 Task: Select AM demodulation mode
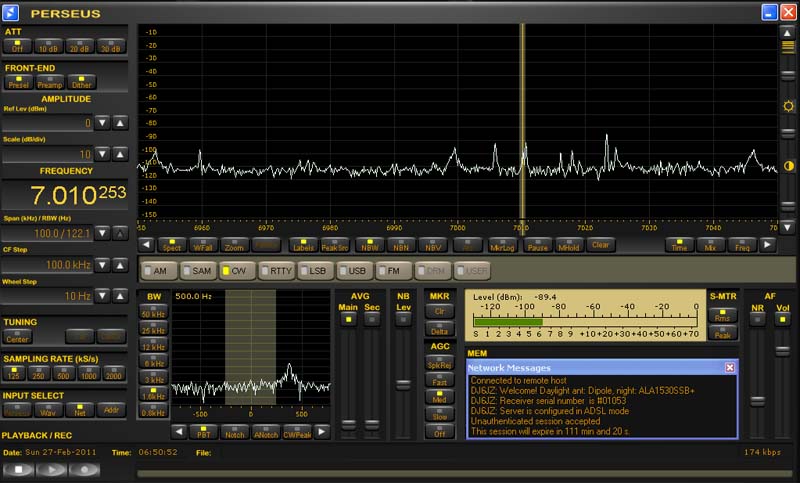point(159,271)
